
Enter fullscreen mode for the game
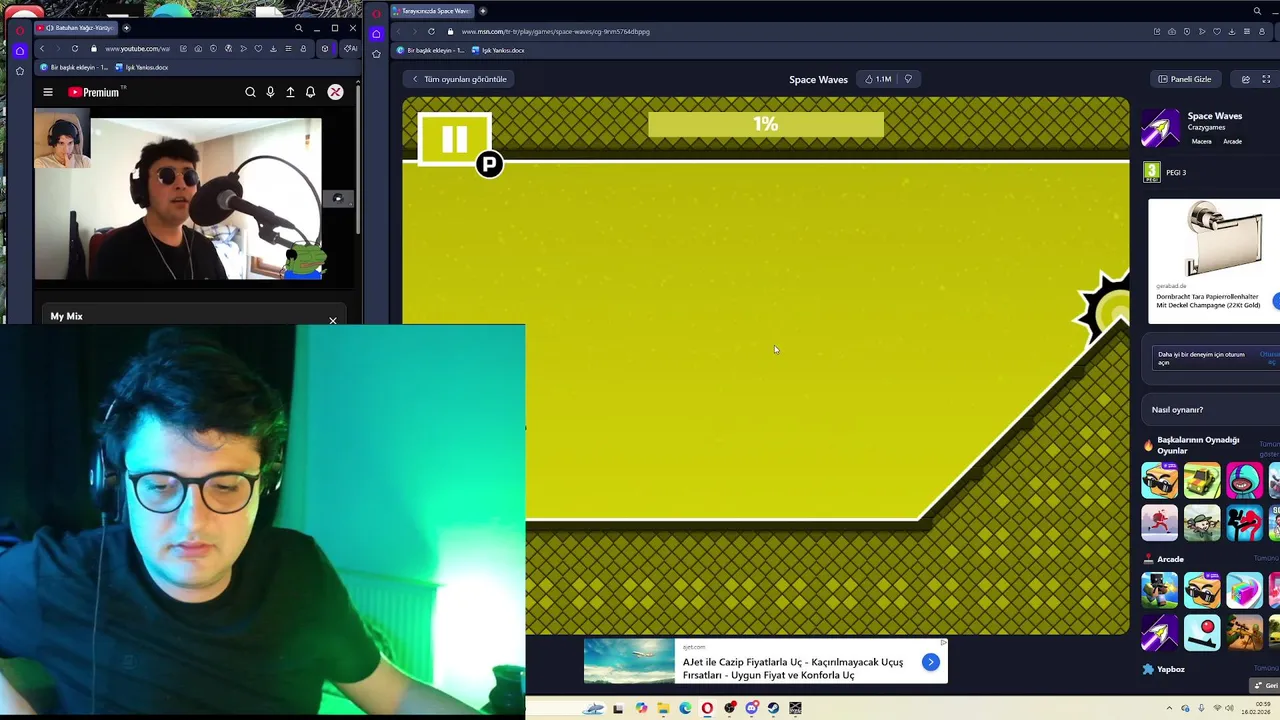coord(1266,79)
